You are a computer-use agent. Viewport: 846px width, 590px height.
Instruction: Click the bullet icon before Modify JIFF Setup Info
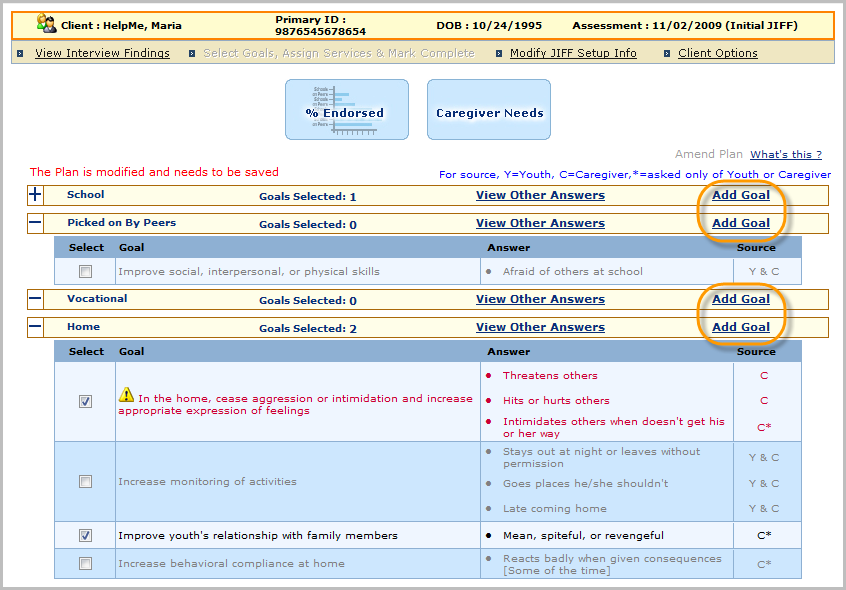tap(499, 53)
